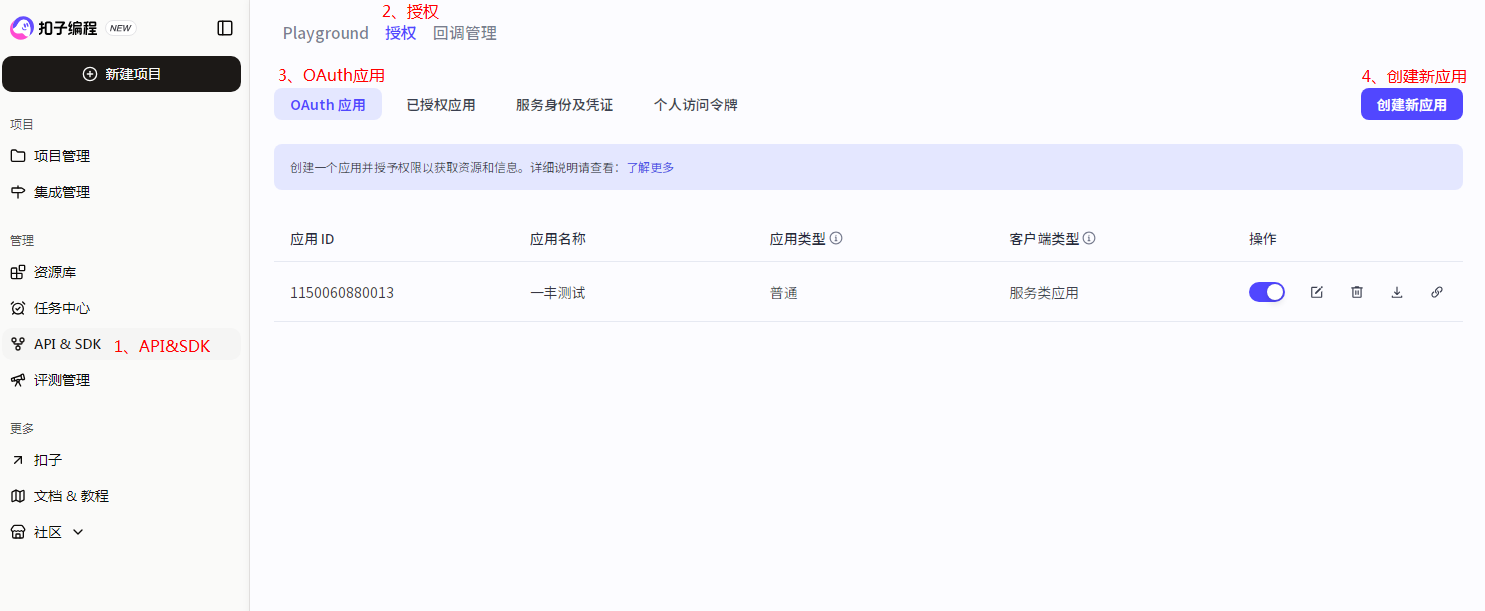The image size is (1485, 611).
Task: Click the 创建新应用 button
Action: point(1411,105)
